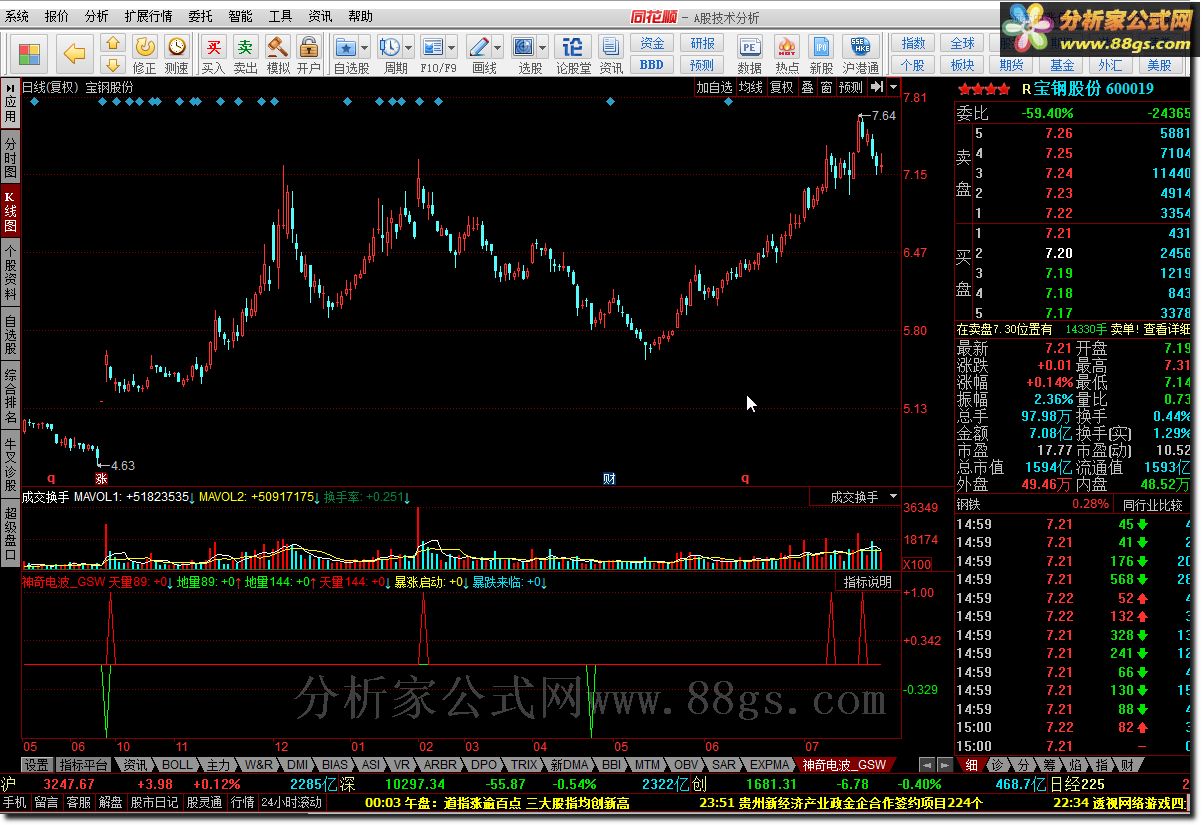Open the 报价 menu
Viewport: 1202px width, 825px height.
[x=57, y=17]
